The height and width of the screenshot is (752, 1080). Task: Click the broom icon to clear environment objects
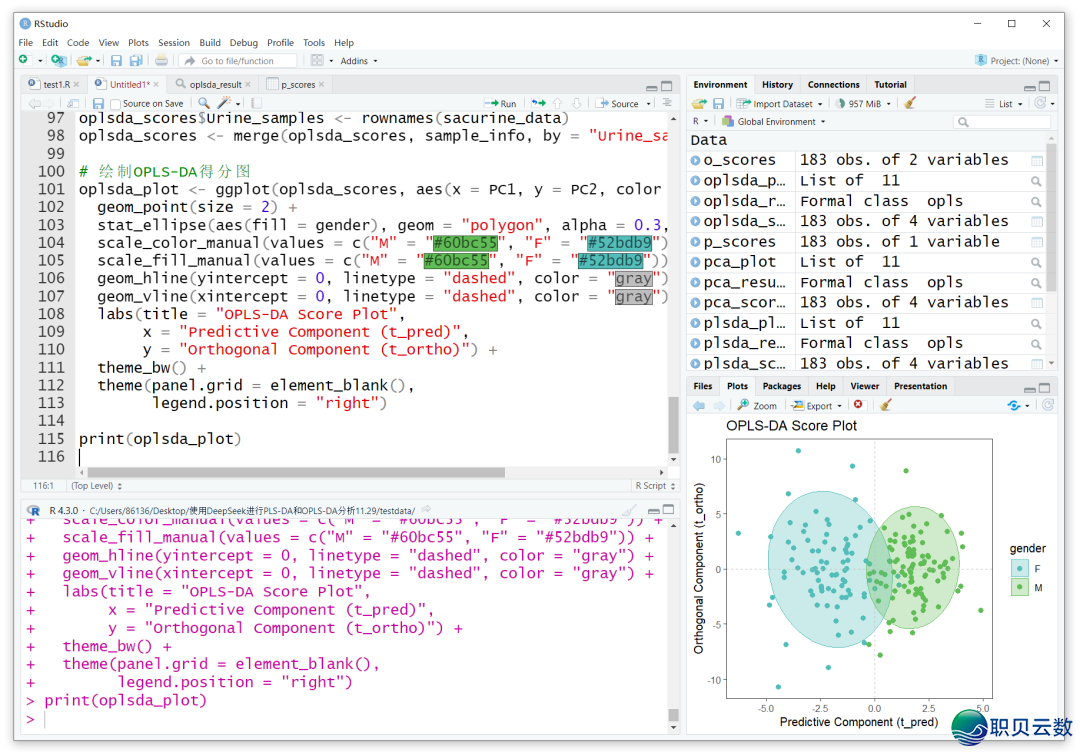coord(909,103)
